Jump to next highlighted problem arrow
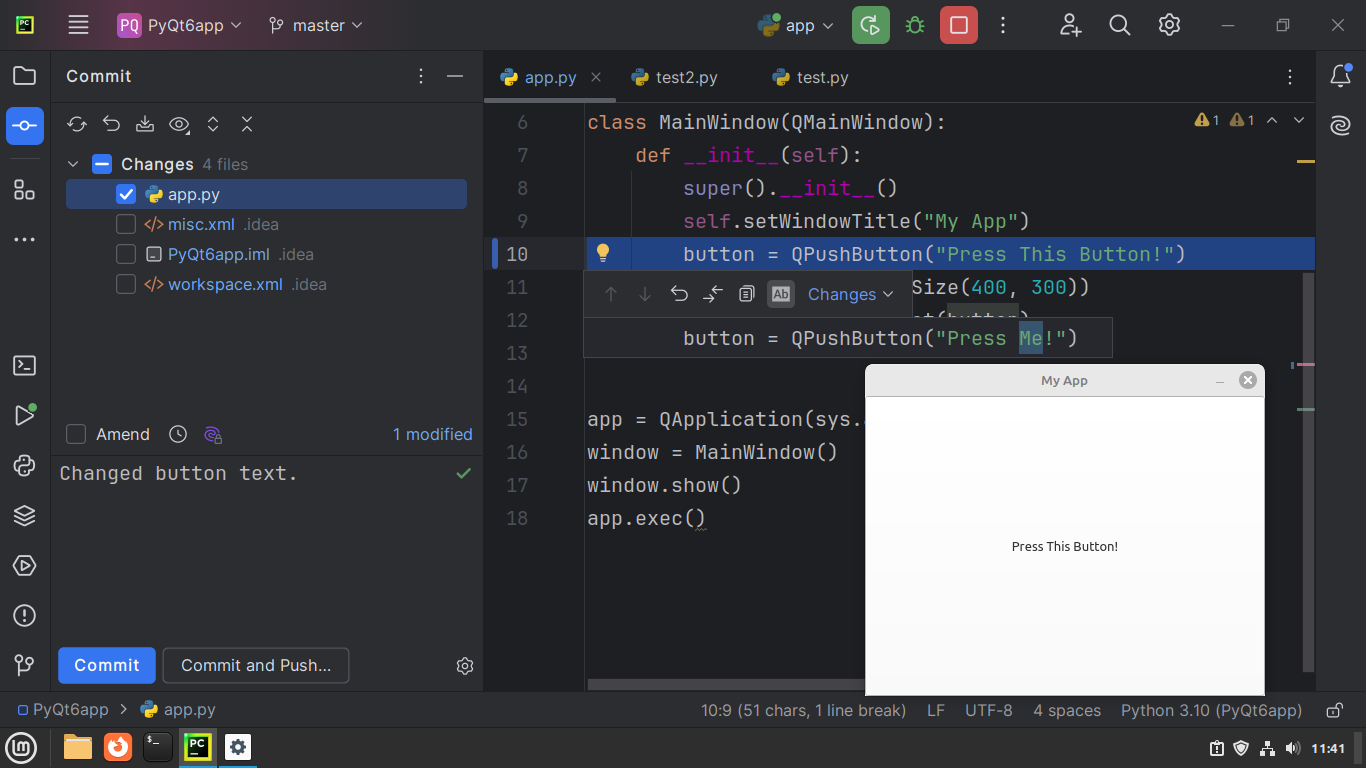The height and width of the screenshot is (768, 1366). [1299, 120]
